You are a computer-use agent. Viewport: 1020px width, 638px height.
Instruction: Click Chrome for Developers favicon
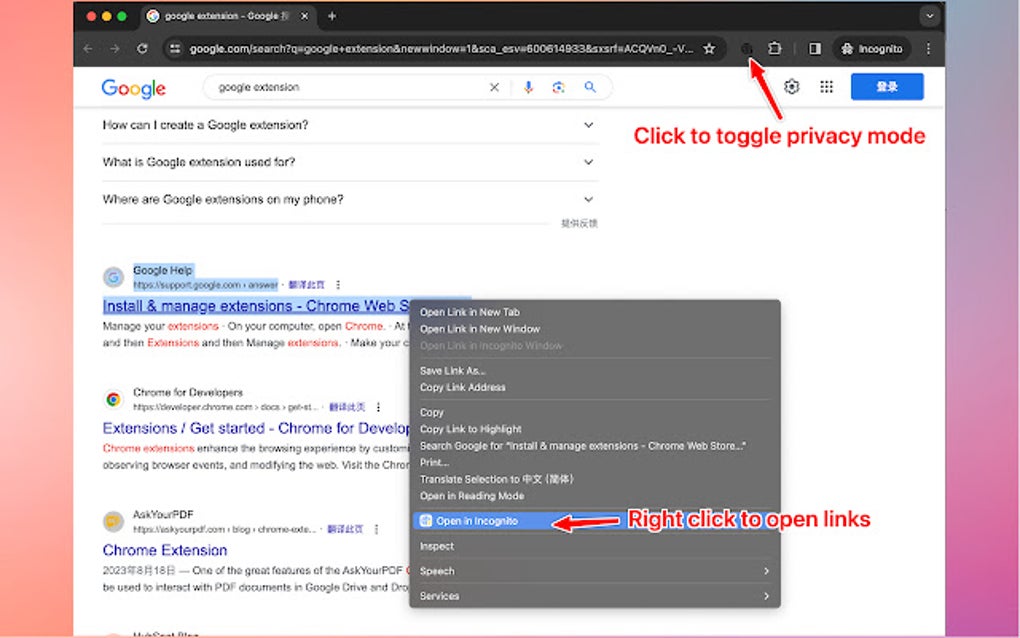113,399
